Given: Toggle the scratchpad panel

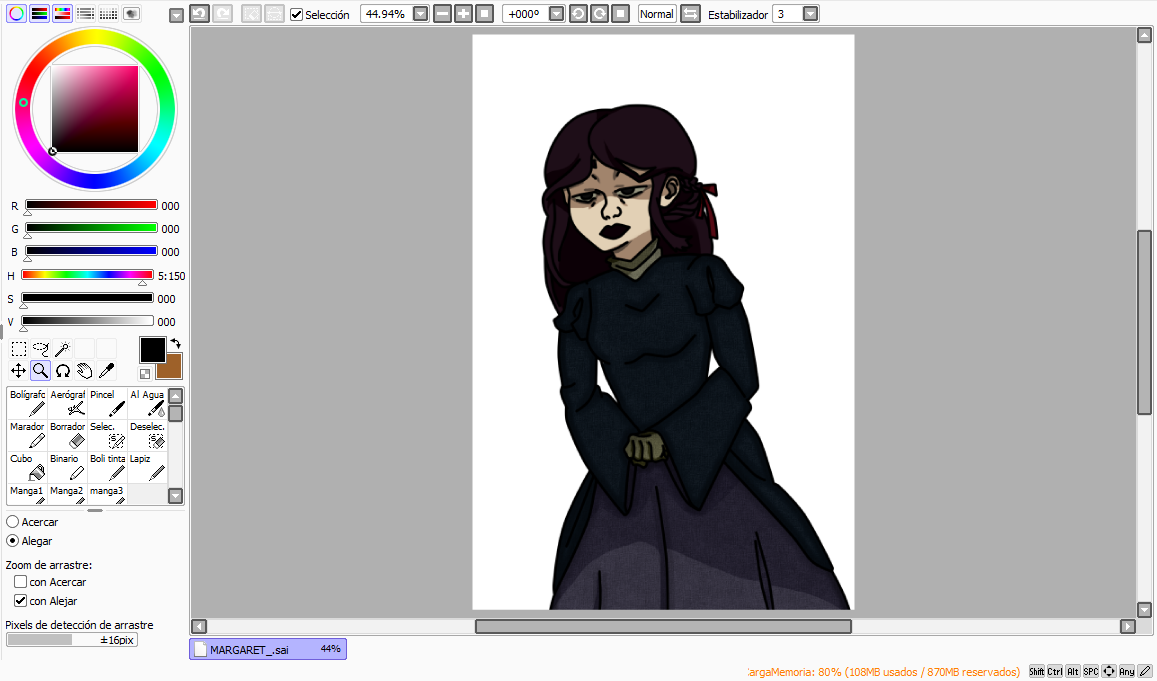Looking at the screenshot, I should [x=131, y=13].
